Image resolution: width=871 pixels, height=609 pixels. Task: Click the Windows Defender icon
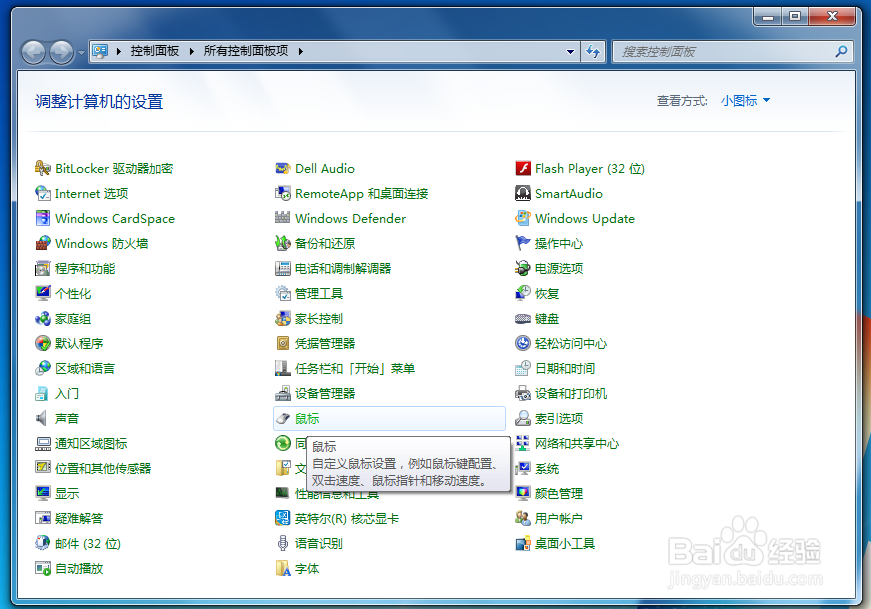283,218
